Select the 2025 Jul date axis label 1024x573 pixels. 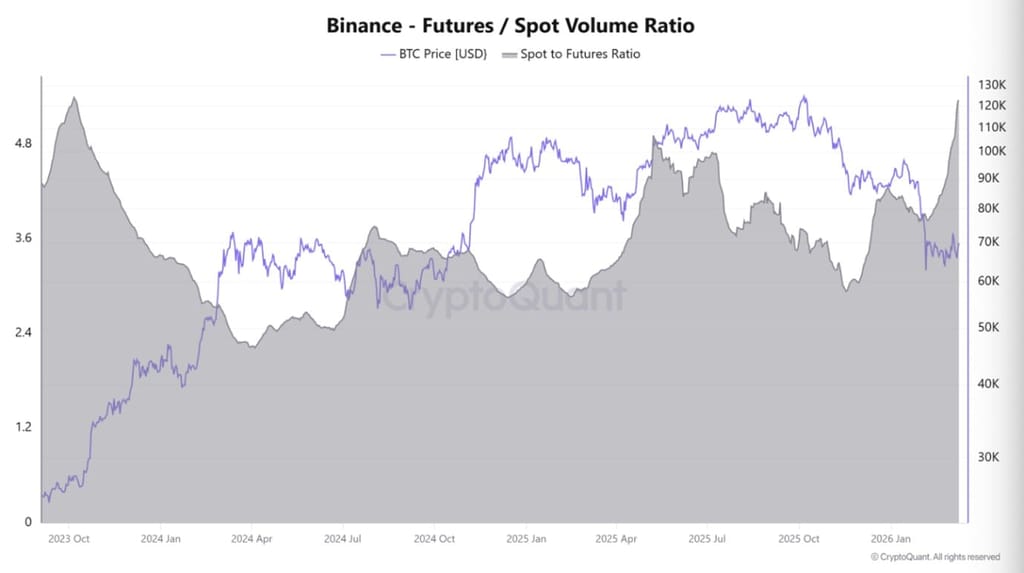(x=707, y=539)
